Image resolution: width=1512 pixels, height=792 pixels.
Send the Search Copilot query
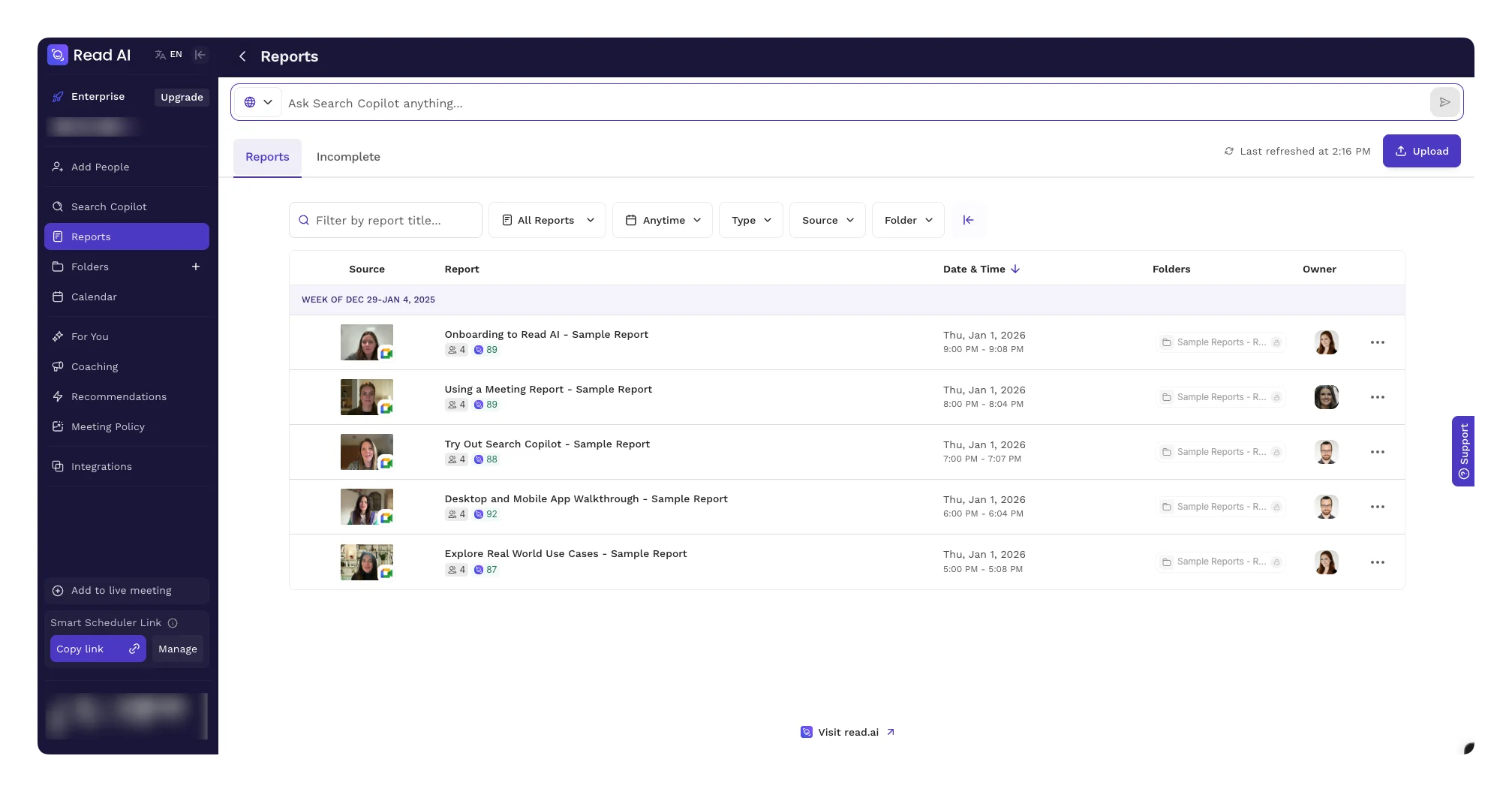1444,102
